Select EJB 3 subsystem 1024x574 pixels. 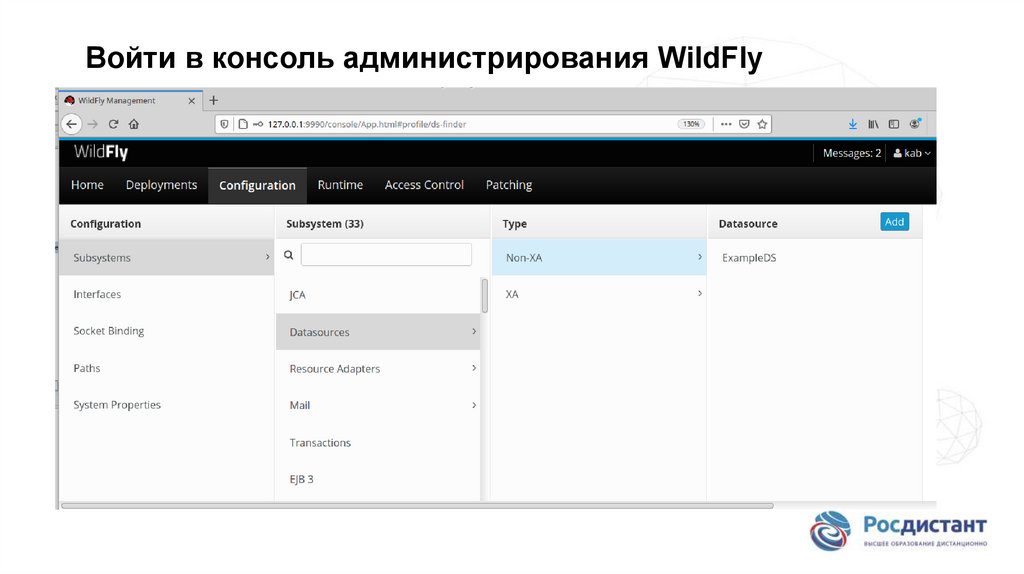tap(378, 479)
